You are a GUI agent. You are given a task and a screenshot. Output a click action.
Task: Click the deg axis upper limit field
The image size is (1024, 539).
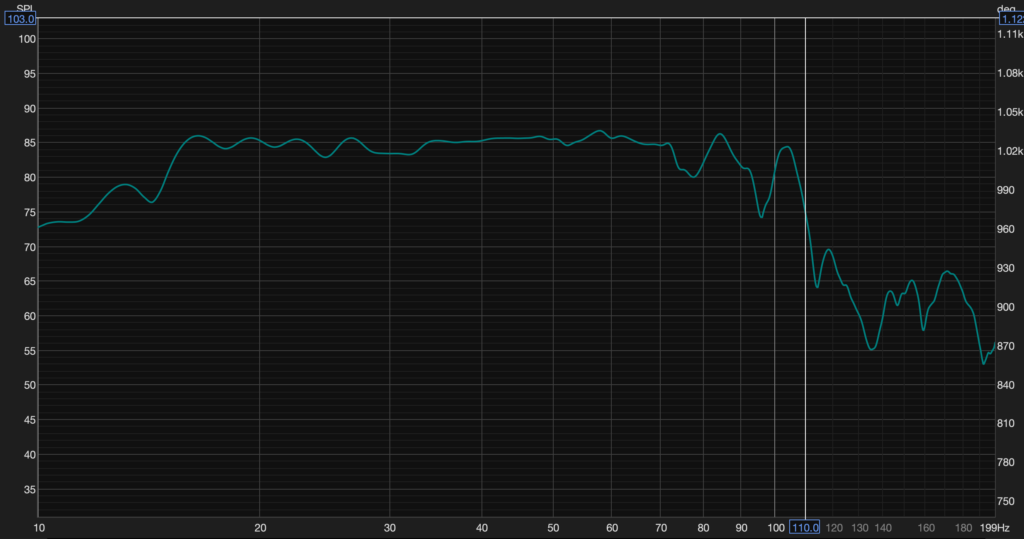click(x=1011, y=19)
